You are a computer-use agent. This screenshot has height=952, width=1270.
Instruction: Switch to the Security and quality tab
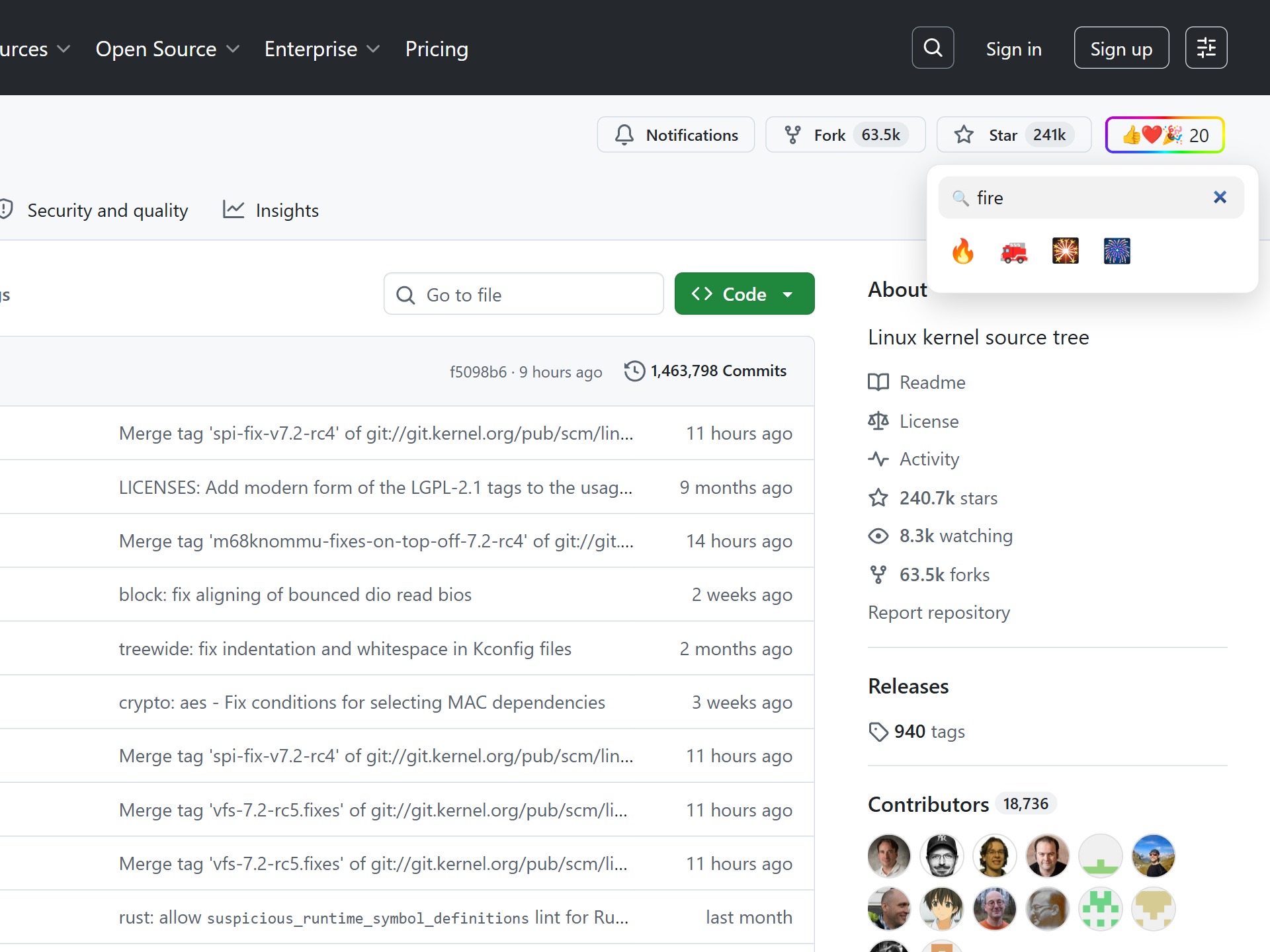pos(94,210)
